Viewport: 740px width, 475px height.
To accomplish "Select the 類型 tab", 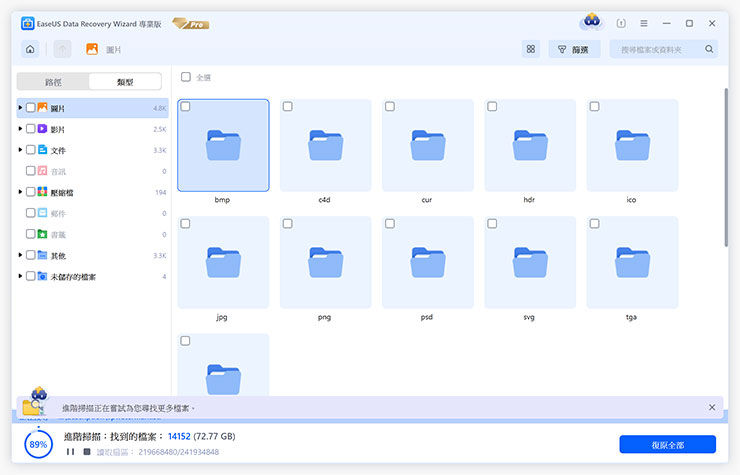I will [x=125, y=82].
